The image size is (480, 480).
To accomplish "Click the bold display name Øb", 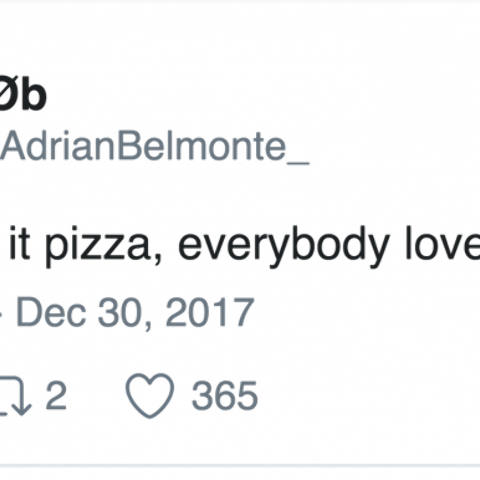I will (x=23, y=95).
